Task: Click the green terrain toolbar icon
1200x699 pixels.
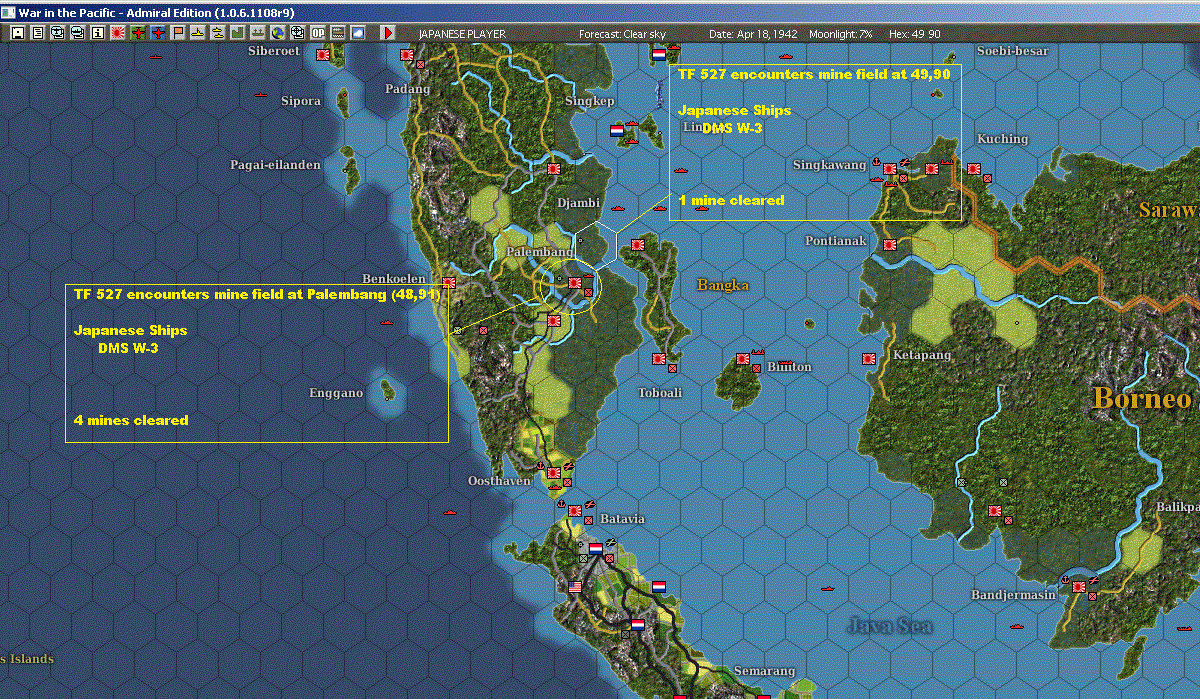Action: click(x=238, y=33)
